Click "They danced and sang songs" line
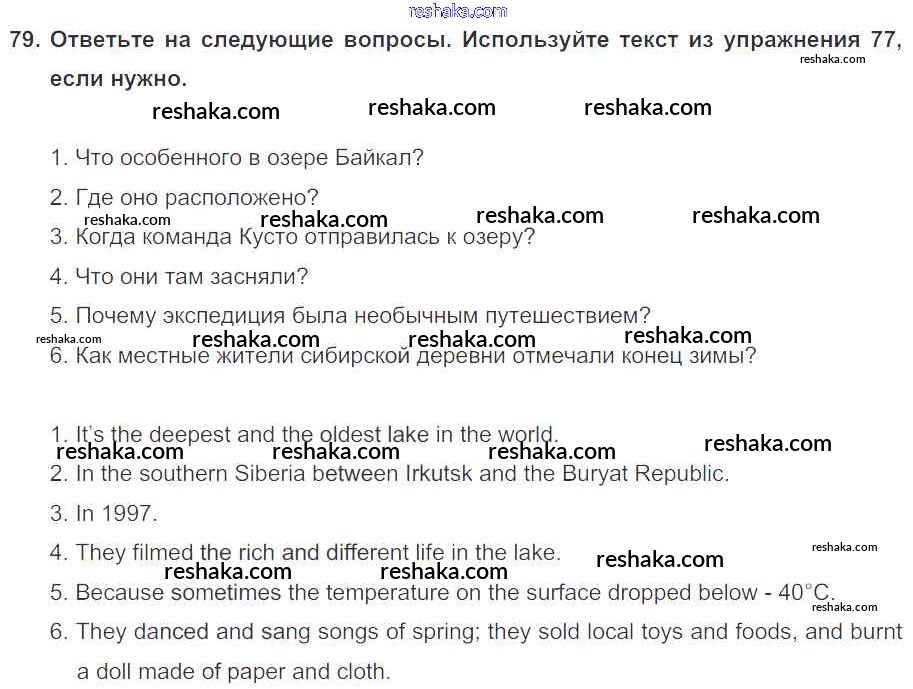 point(250,632)
